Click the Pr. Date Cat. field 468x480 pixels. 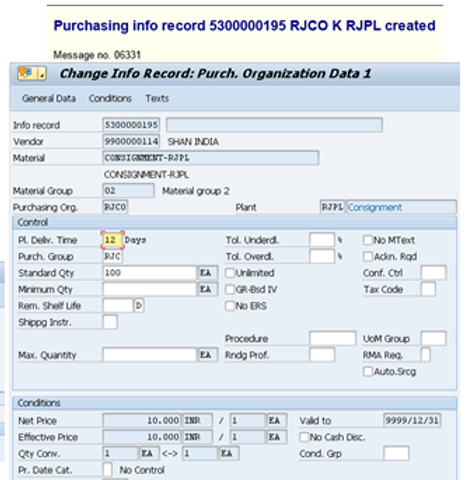(x=107, y=470)
